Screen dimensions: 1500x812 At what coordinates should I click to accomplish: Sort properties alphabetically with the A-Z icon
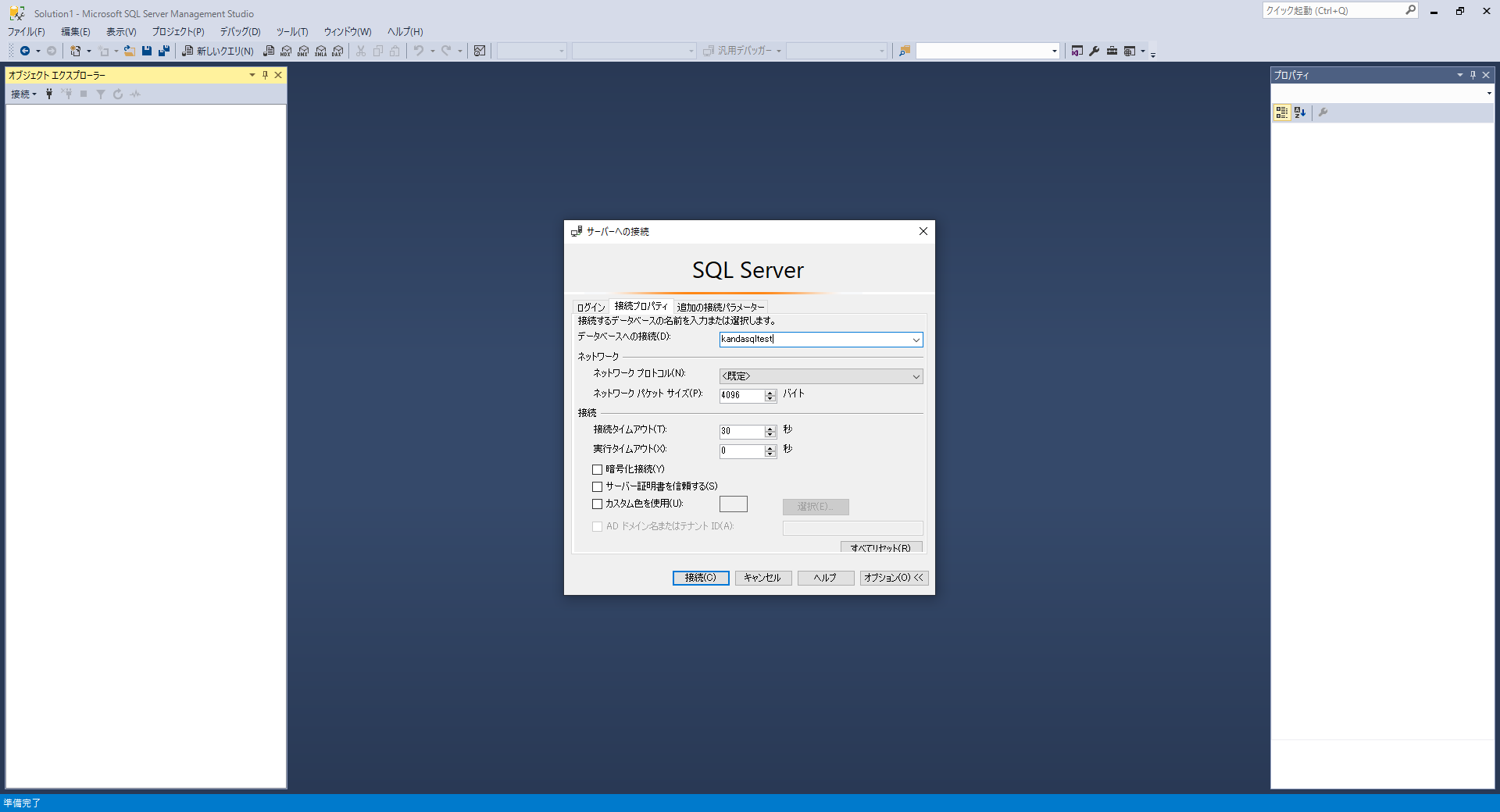click(x=1300, y=112)
